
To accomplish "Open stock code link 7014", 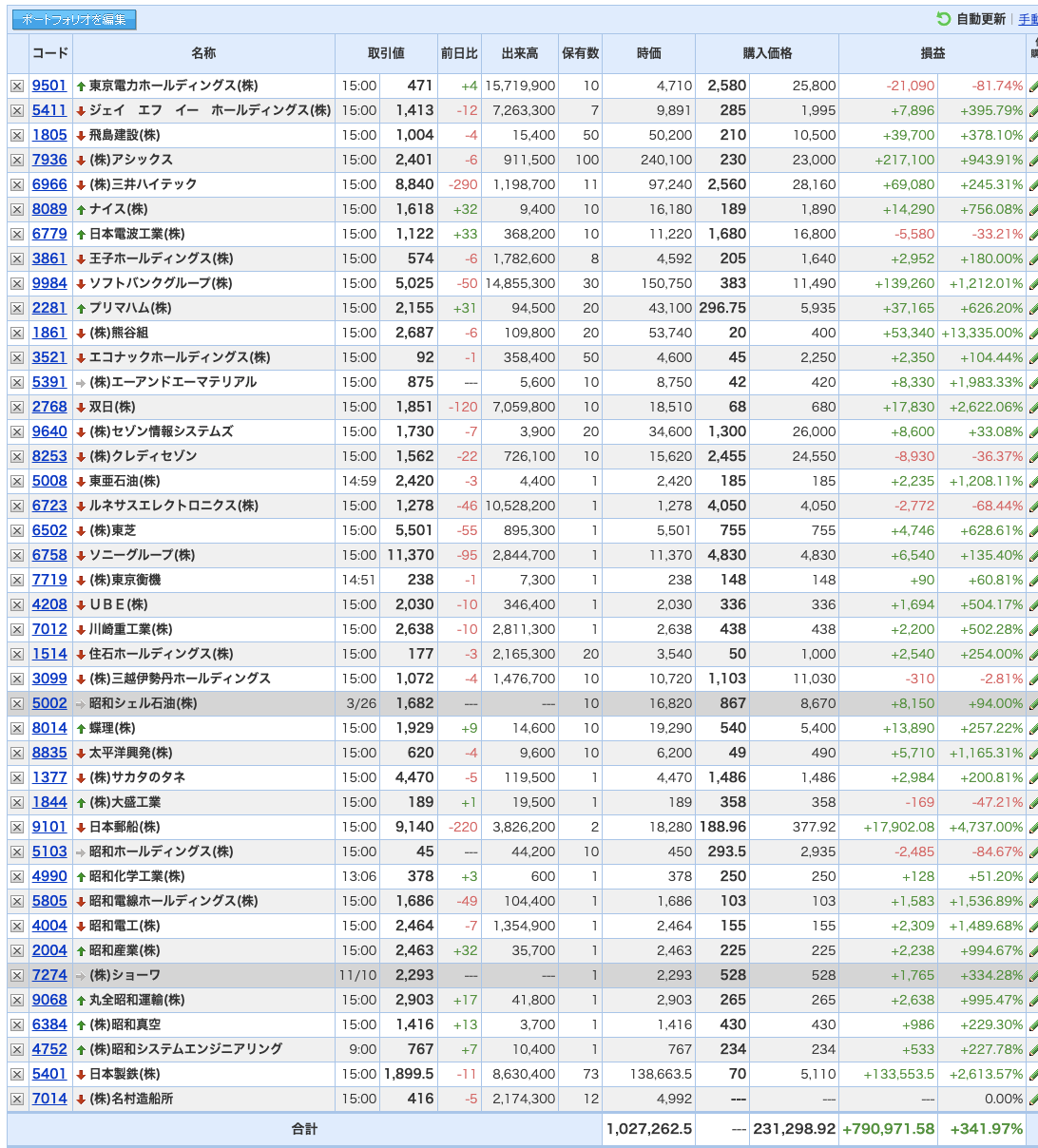I will [x=49, y=1099].
